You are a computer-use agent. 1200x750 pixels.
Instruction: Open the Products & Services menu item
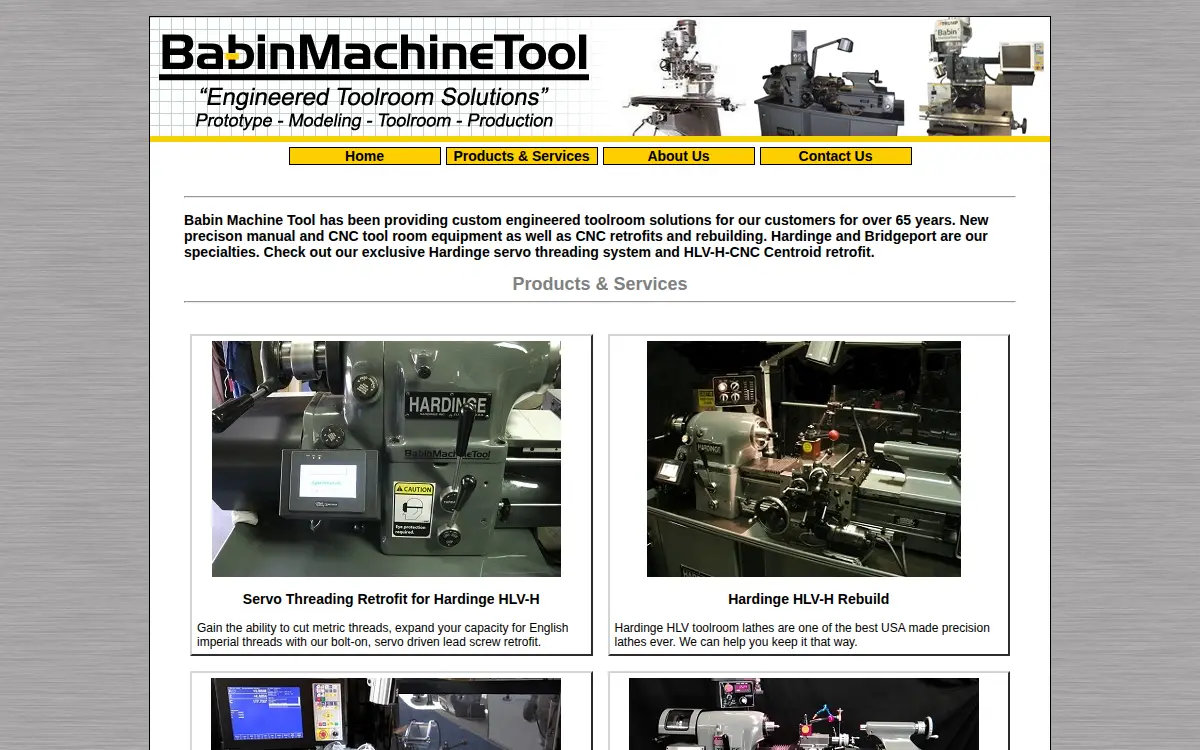coord(522,156)
